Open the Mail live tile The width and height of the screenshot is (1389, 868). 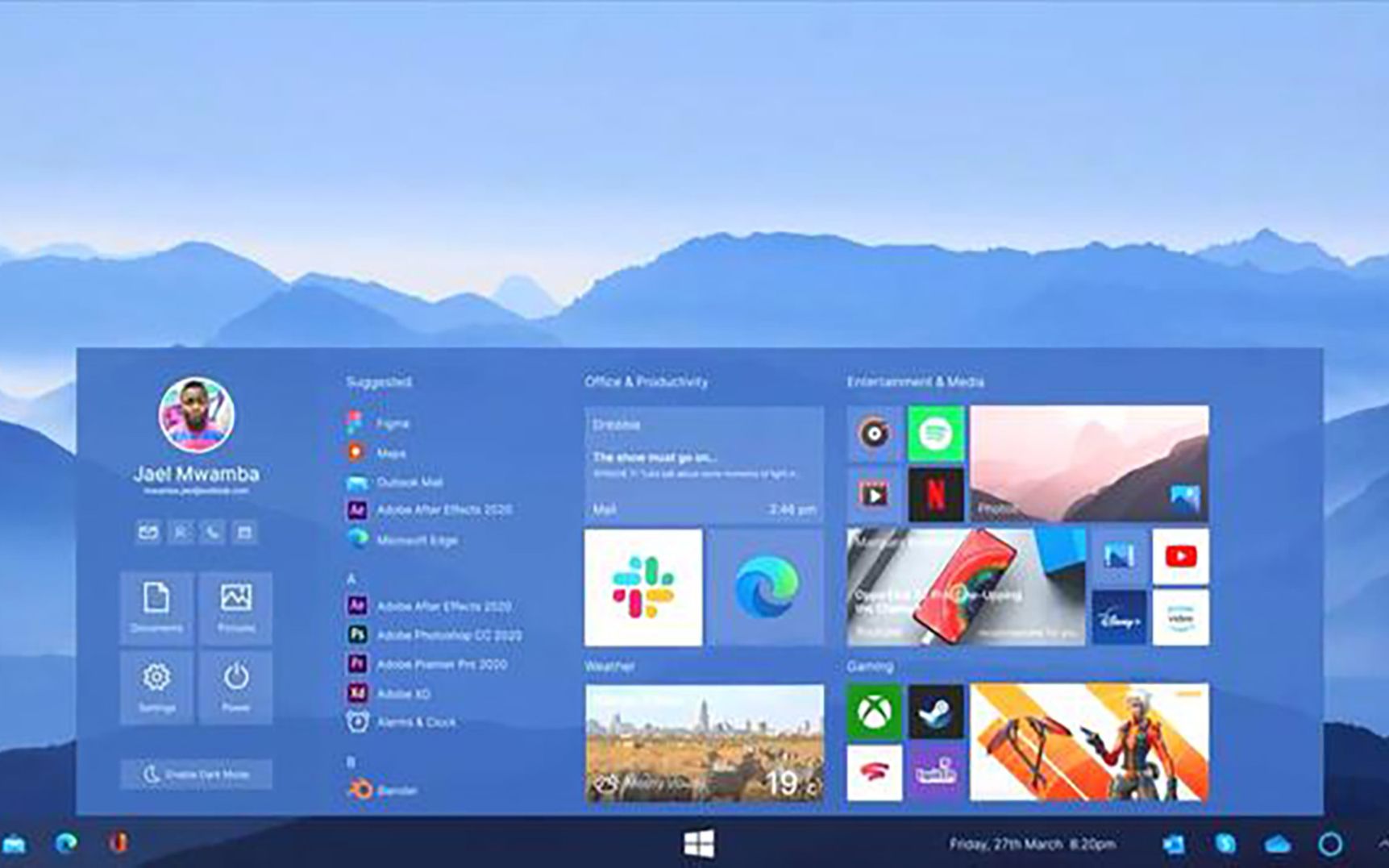coord(705,465)
